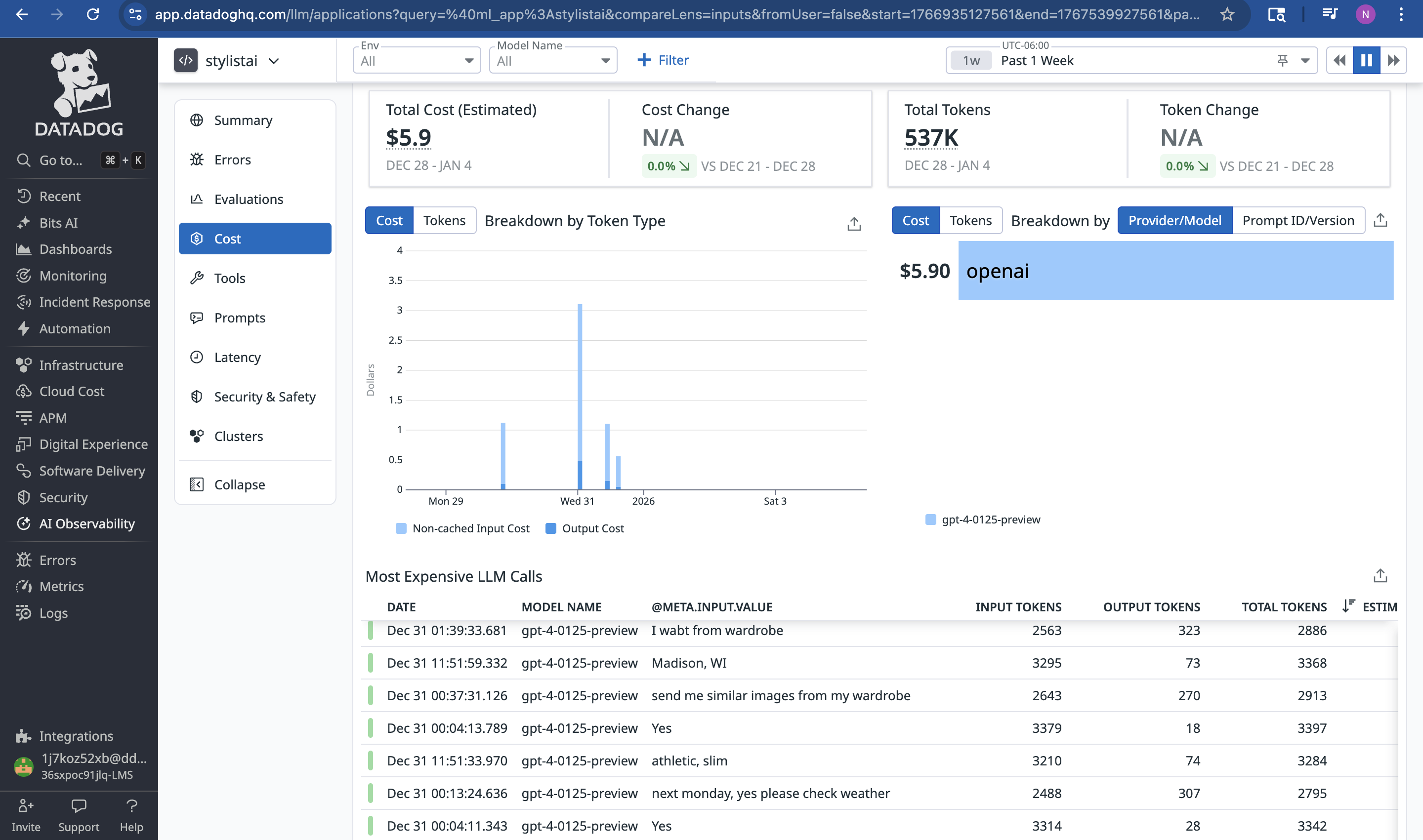This screenshot has width=1423, height=840.
Task: Switch Token Type breakdown to Tokens
Action: 444,220
